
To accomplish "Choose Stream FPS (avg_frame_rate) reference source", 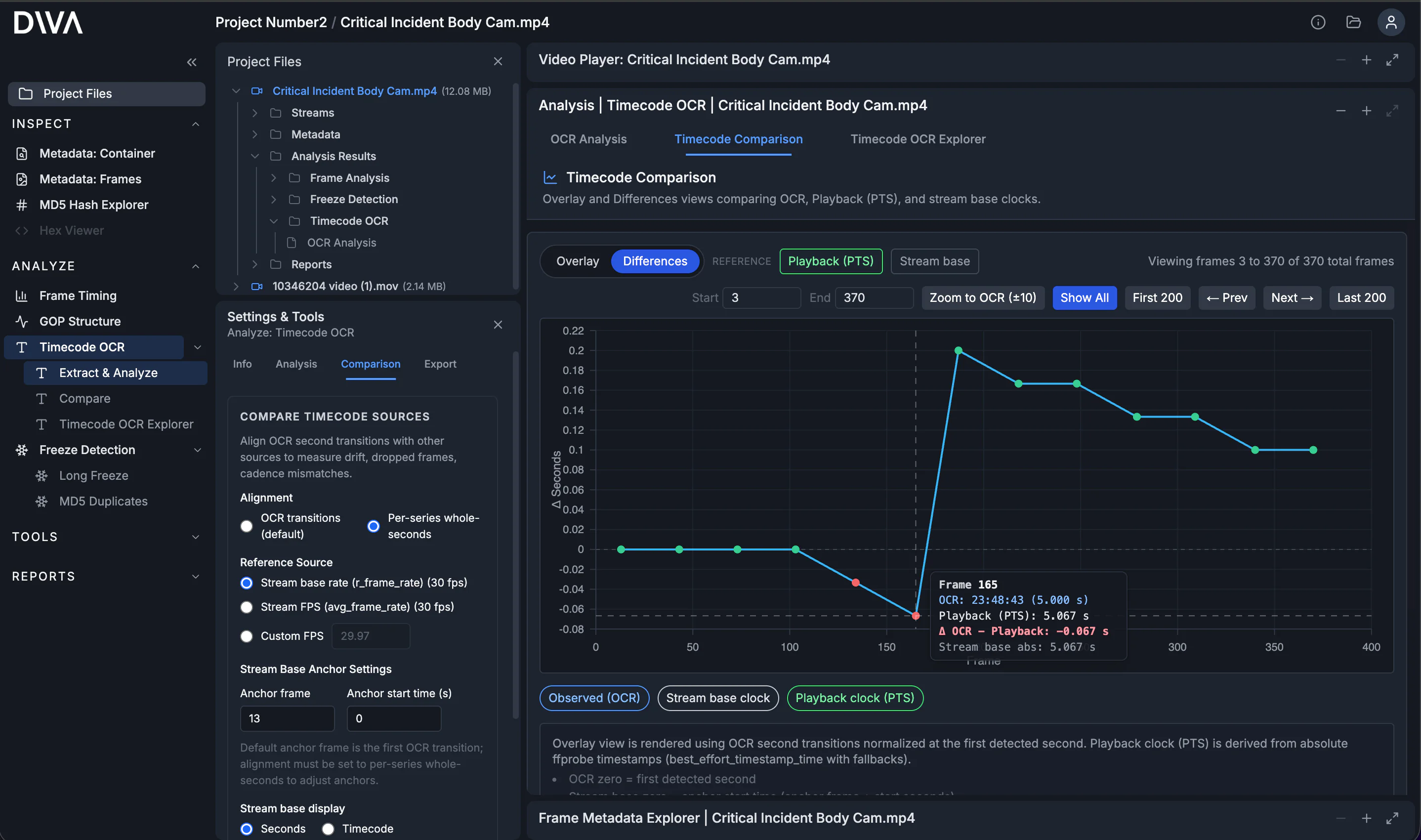I will tap(247, 607).
